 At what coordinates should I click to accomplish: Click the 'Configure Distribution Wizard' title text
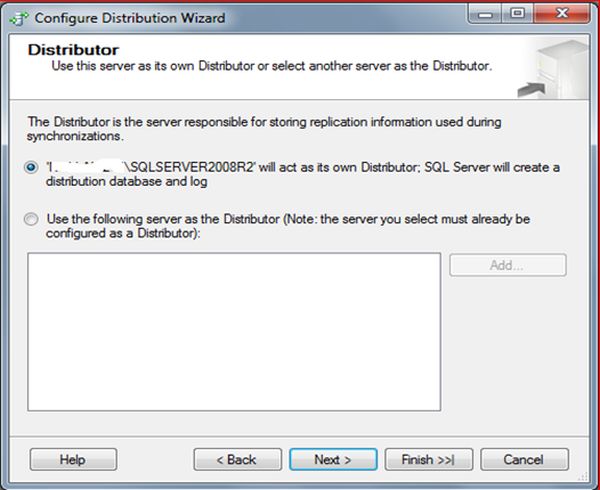[130, 18]
